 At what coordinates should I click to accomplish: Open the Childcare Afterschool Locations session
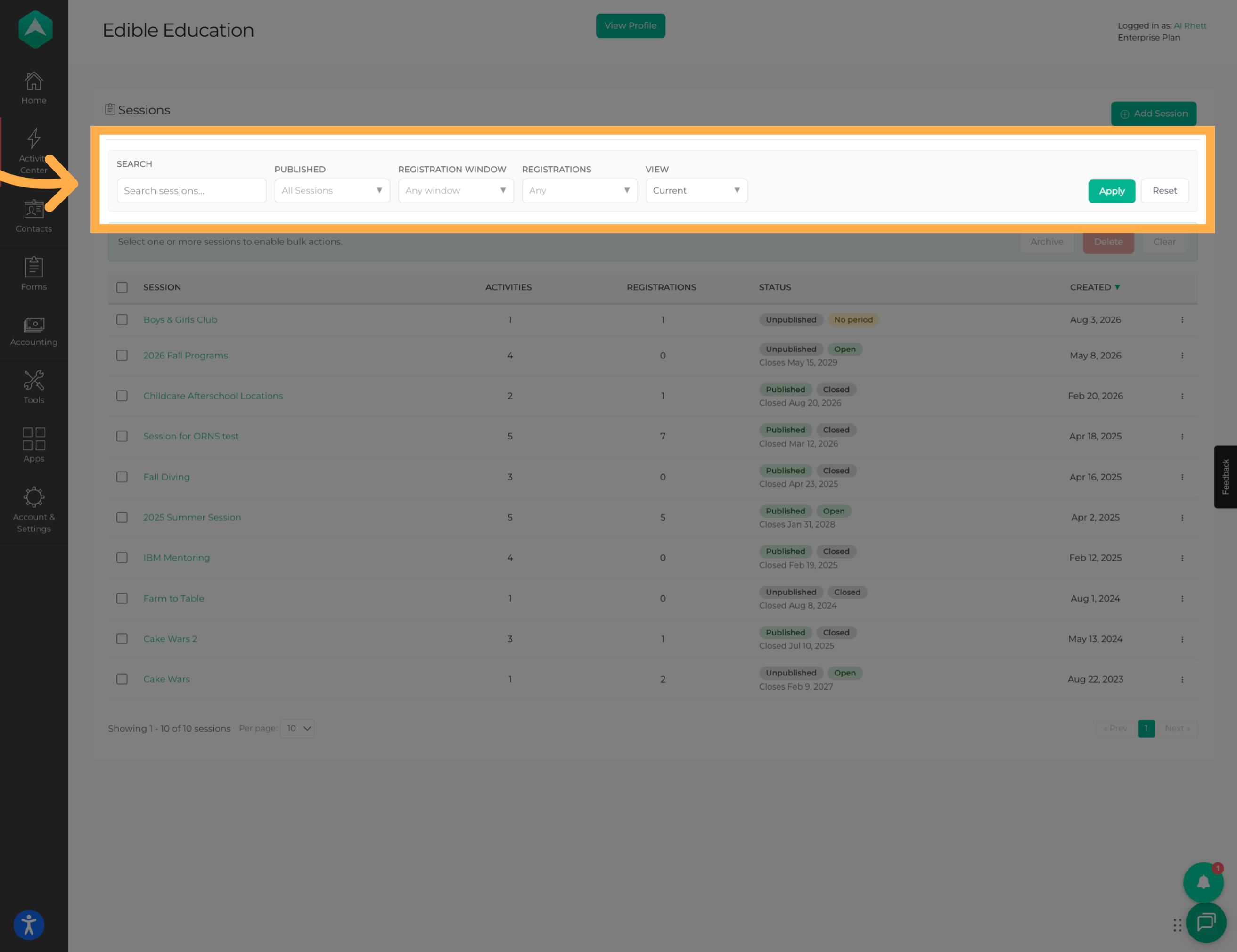[x=213, y=396]
